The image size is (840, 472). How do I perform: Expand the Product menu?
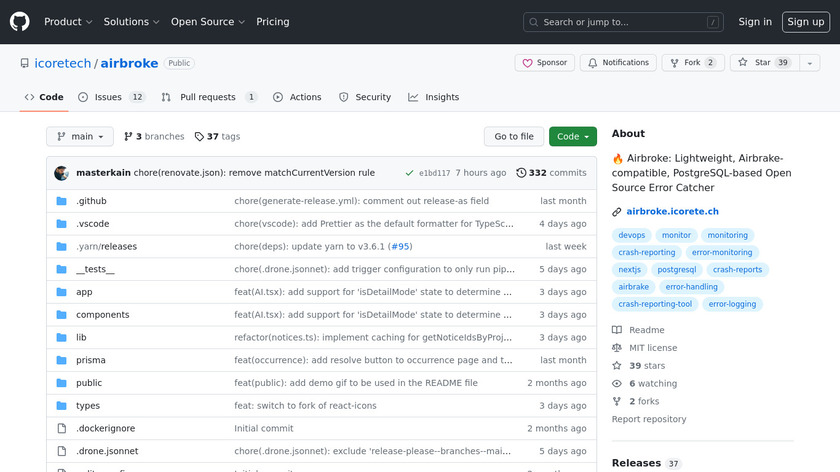point(69,22)
